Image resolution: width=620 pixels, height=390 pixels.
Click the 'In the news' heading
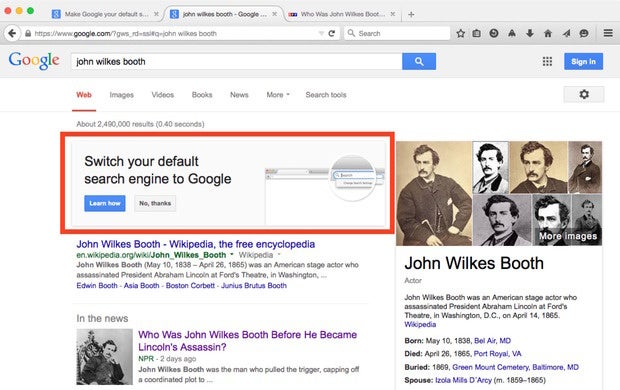102,318
